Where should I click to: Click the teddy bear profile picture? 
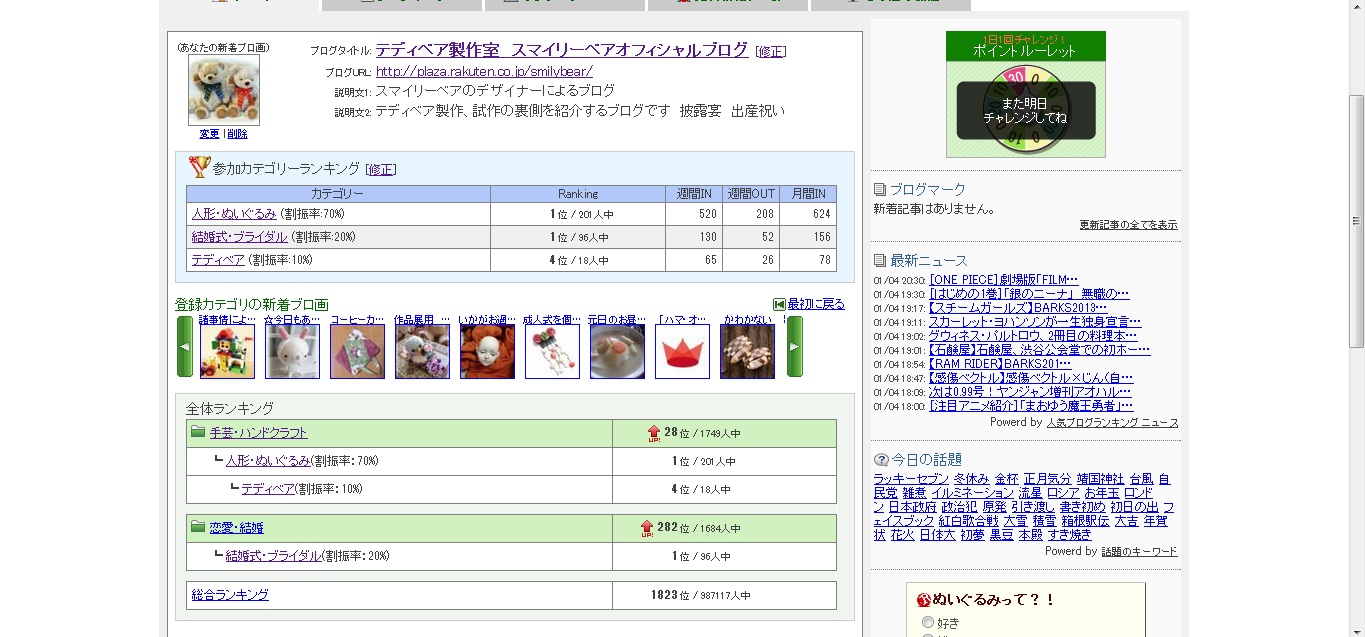[x=224, y=90]
